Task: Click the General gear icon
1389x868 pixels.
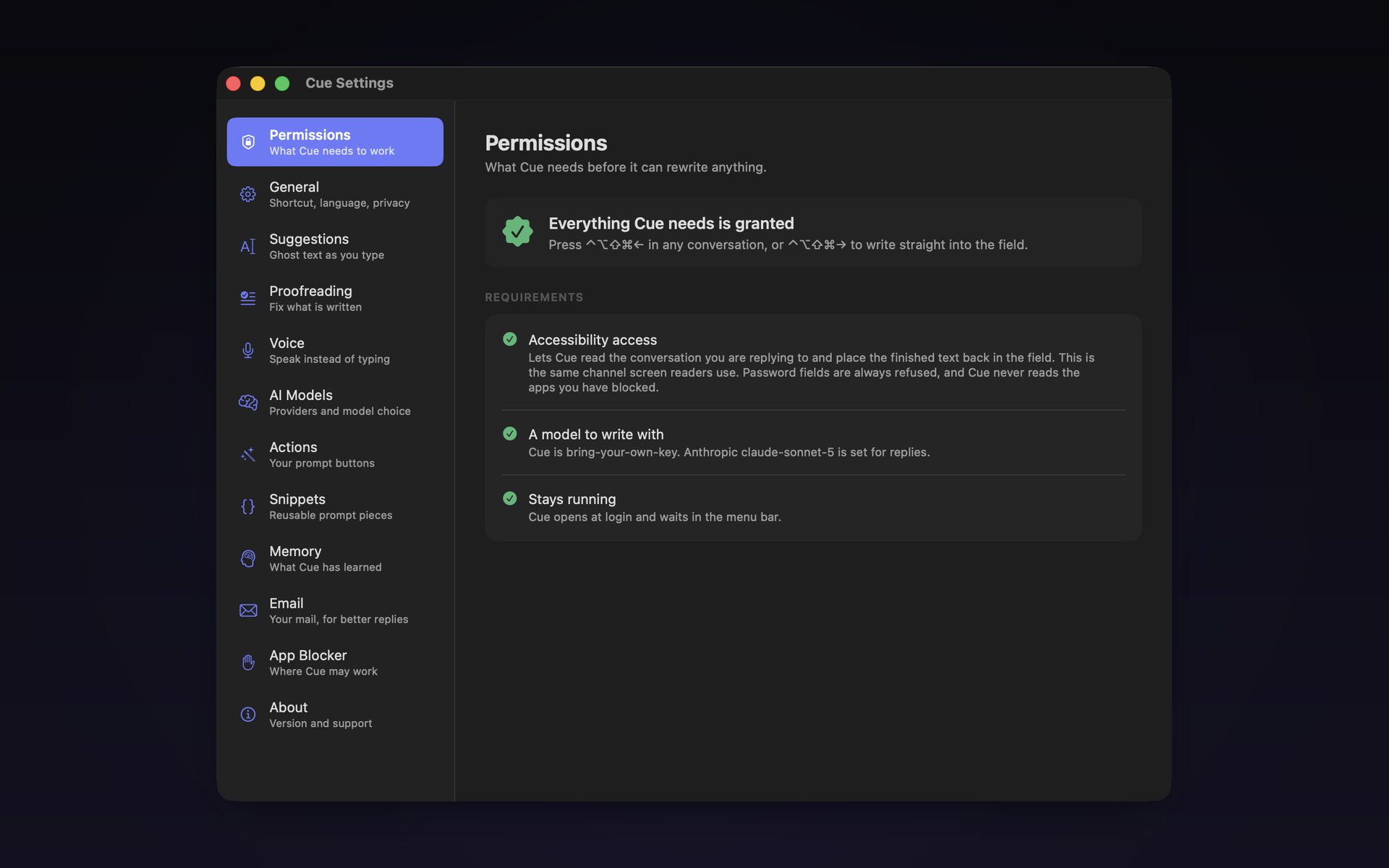Action: [247, 194]
